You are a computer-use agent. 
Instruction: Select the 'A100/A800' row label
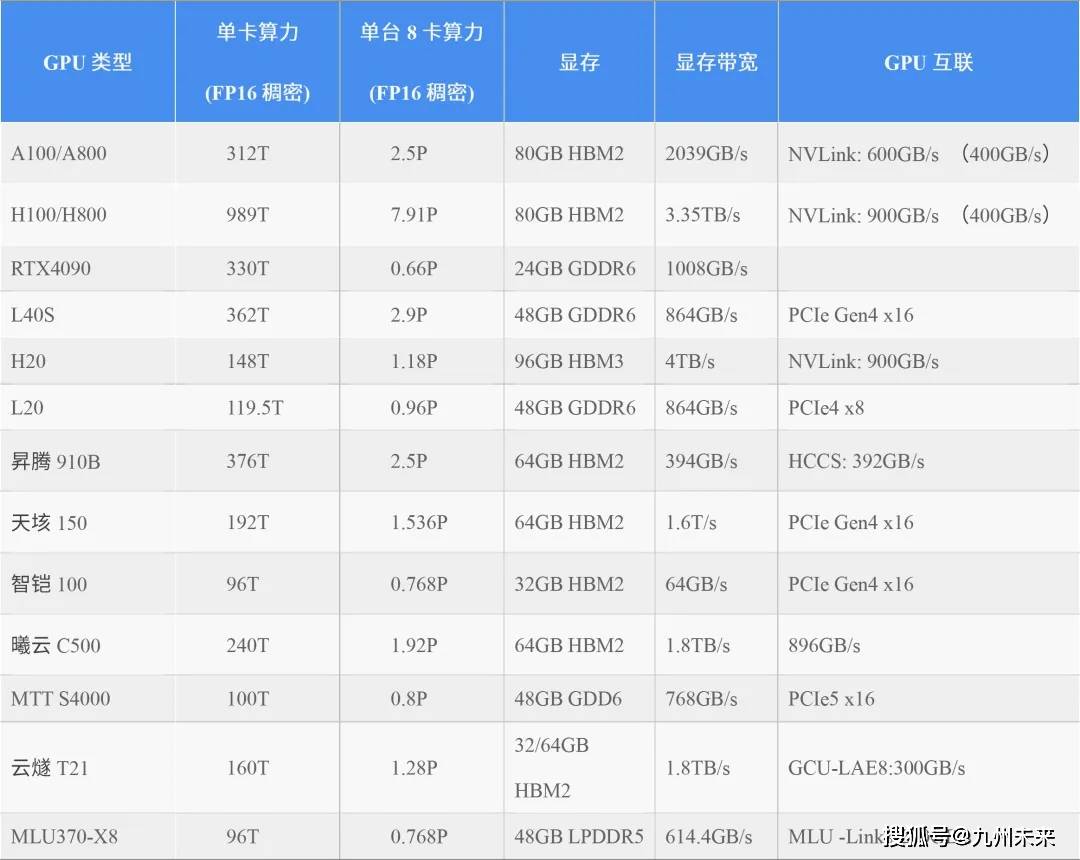pyautogui.click(x=59, y=153)
